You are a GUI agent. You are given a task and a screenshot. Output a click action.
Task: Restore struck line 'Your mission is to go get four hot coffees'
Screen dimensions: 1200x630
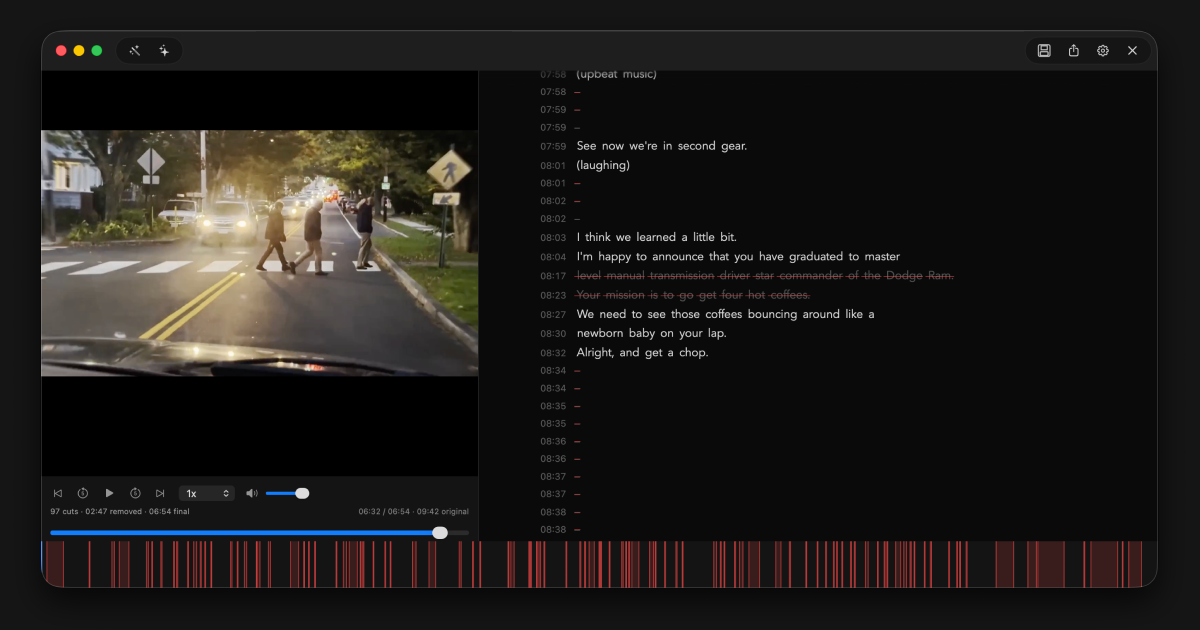(x=693, y=295)
